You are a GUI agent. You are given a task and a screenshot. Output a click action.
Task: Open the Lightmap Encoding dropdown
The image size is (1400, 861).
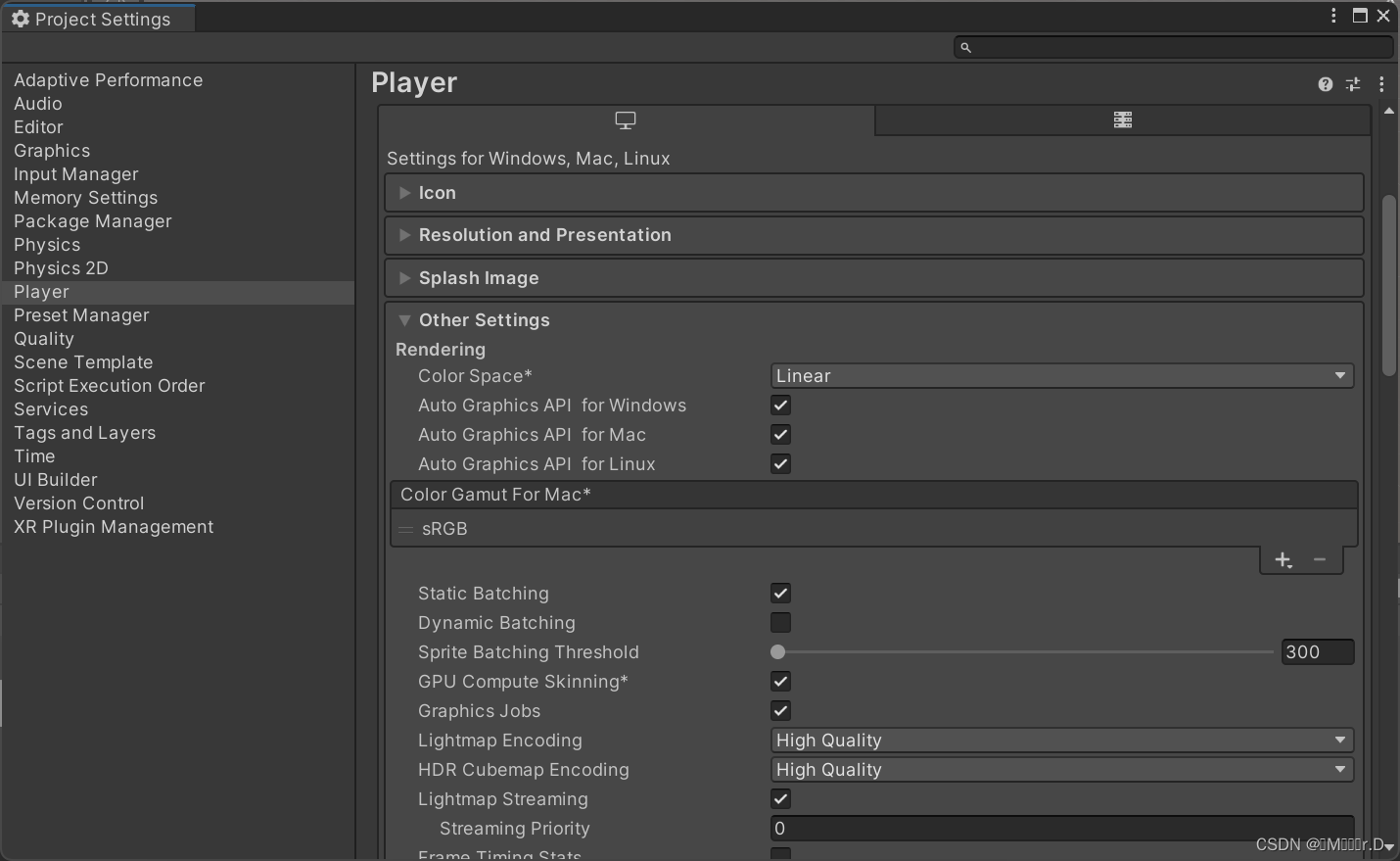click(1062, 741)
